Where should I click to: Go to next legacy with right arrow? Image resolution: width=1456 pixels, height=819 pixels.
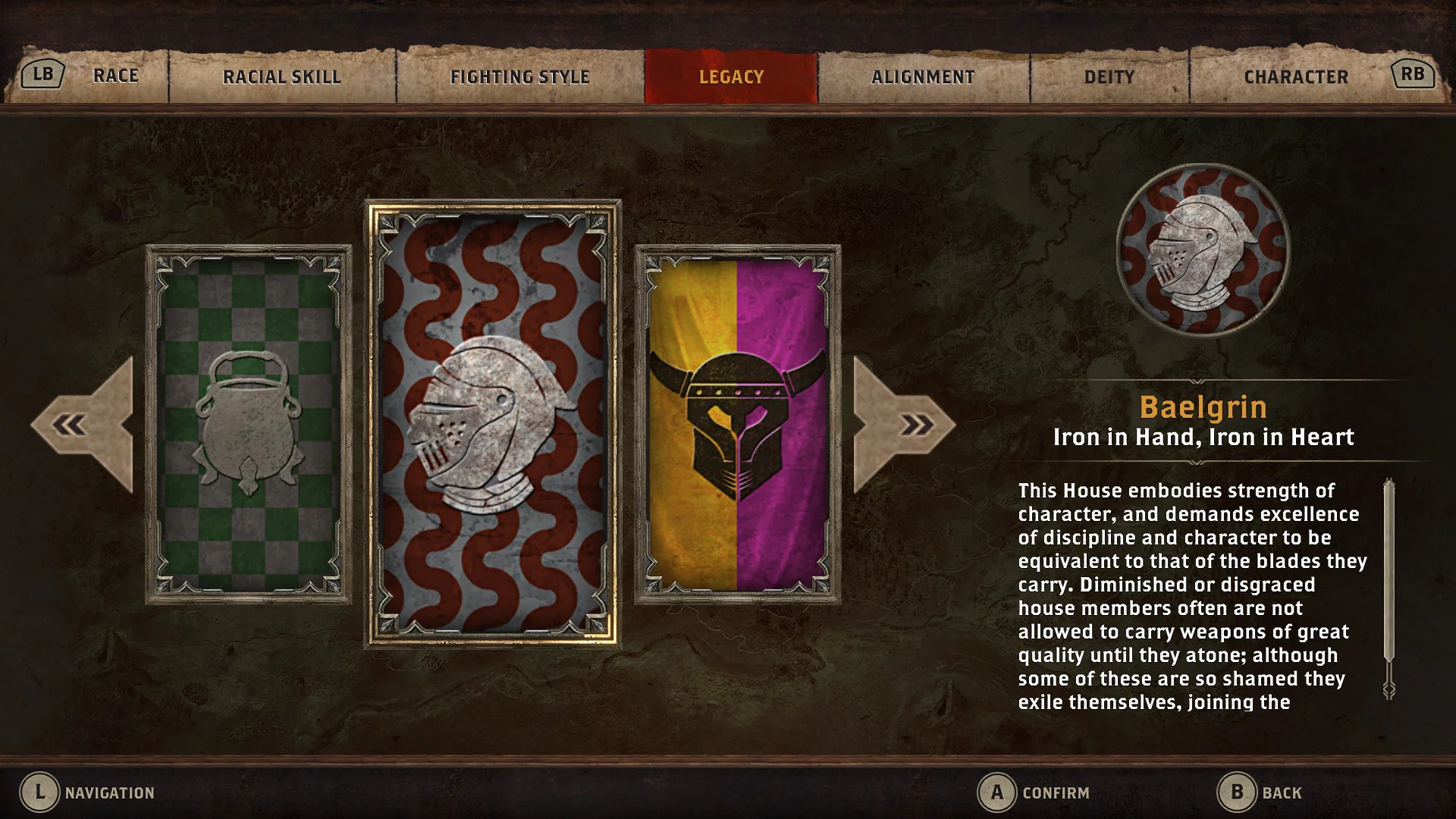[905, 425]
